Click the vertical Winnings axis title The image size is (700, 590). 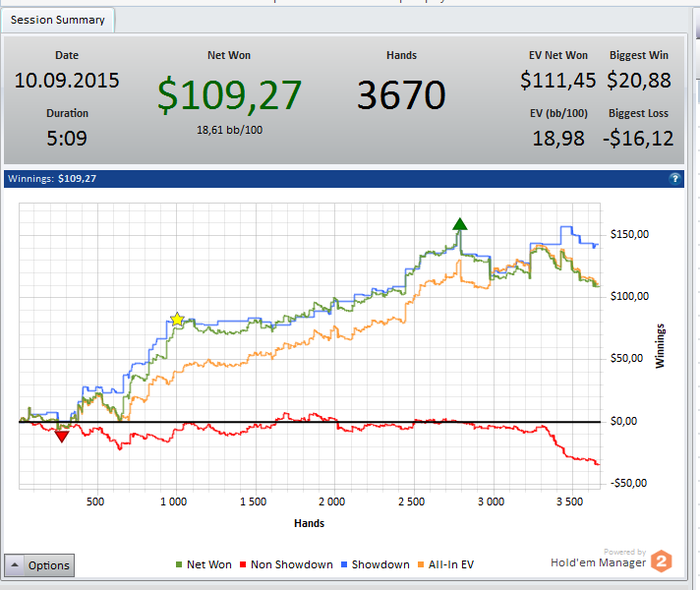click(659, 346)
